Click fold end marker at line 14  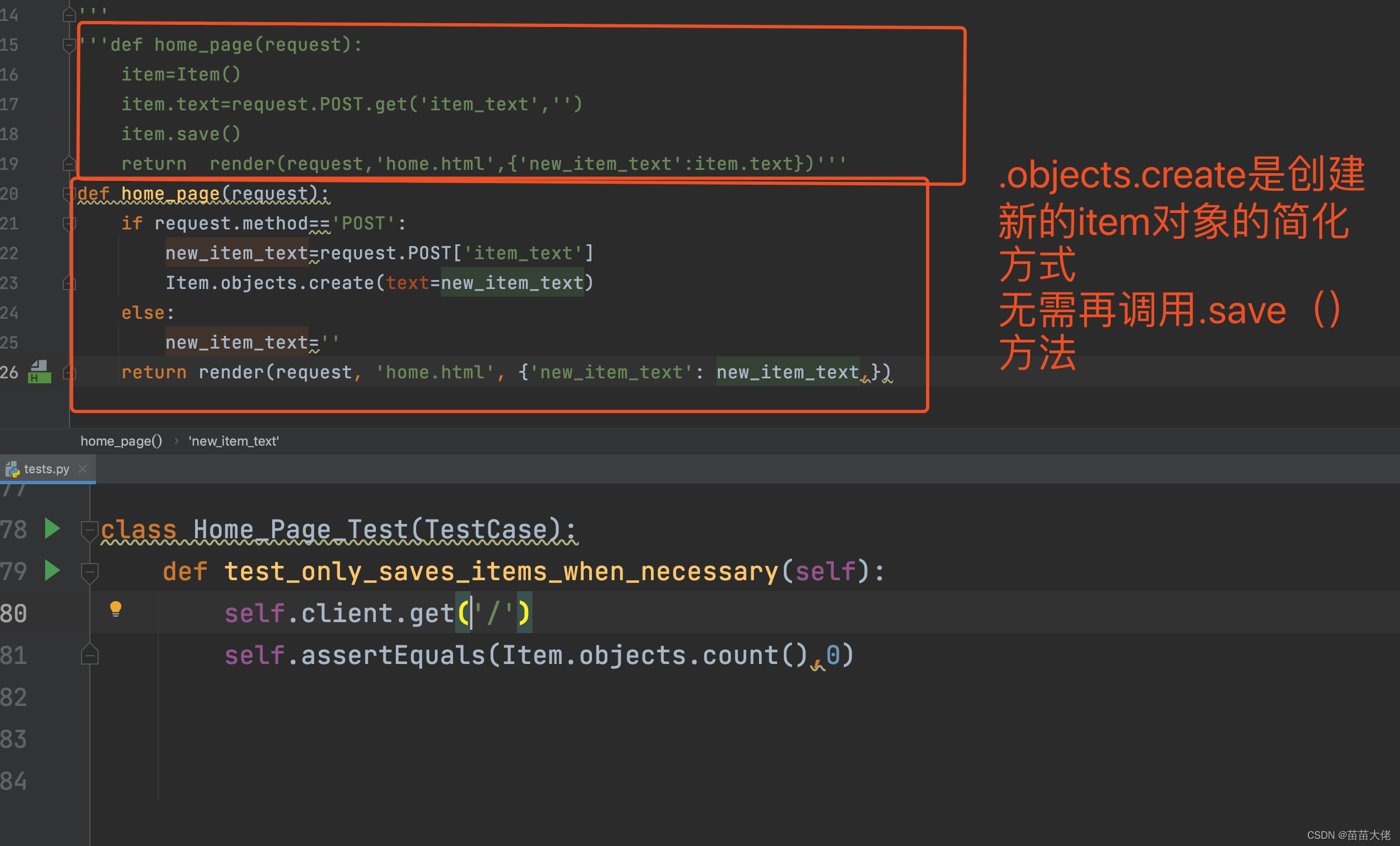click(x=69, y=14)
